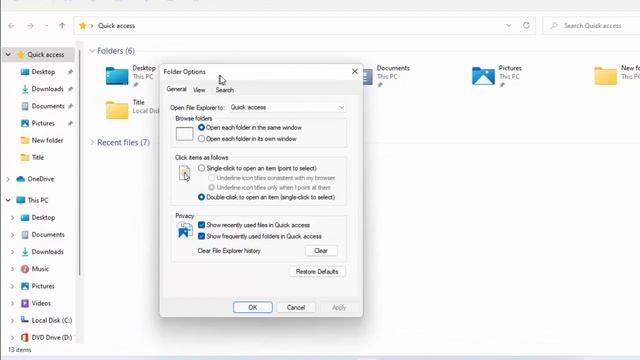The width and height of the screenshot is (640, 360).
Task: Refresh the Quick access view
Action: tap(527, 25)
